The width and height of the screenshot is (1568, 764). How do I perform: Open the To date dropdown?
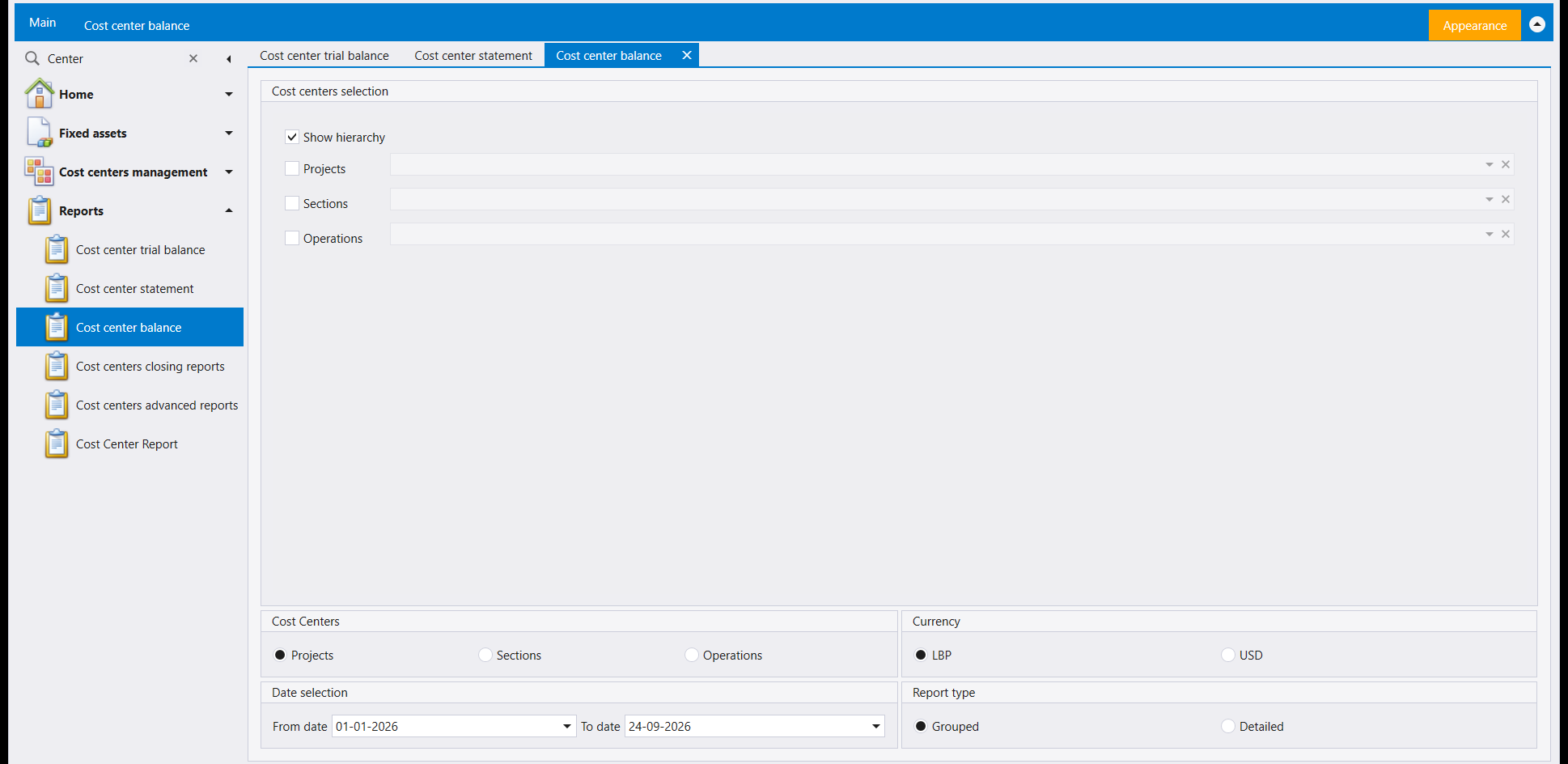tap(876, 726)
